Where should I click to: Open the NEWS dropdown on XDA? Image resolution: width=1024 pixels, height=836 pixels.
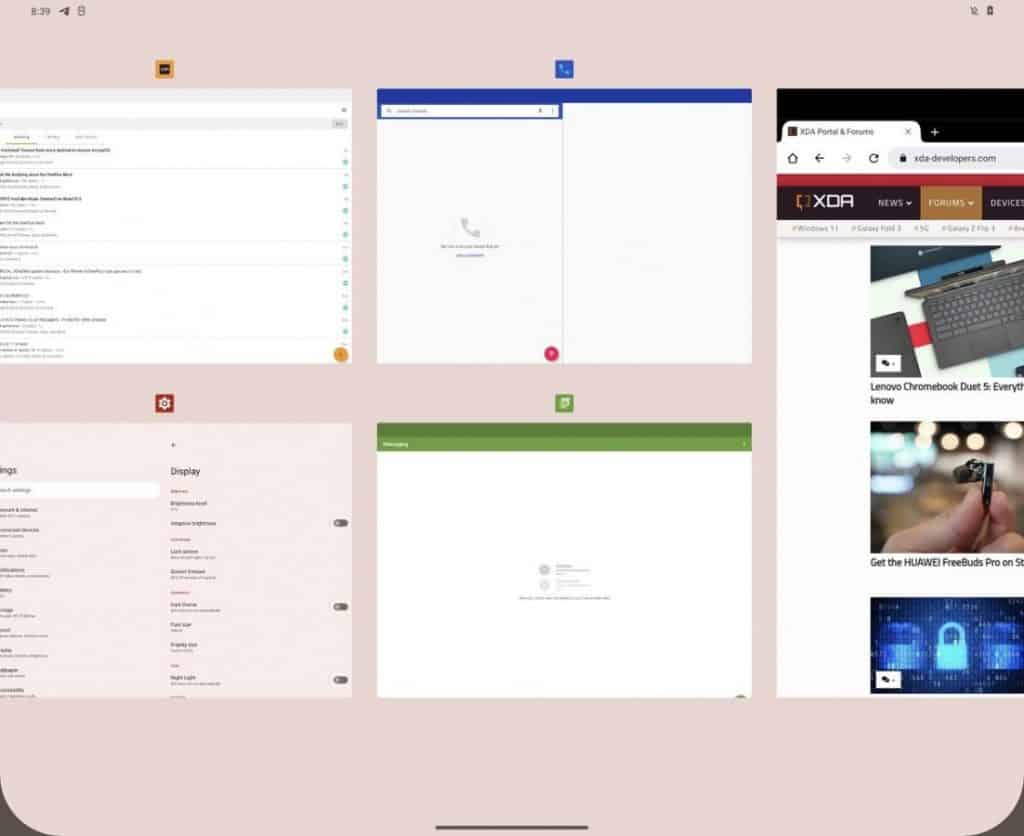893,202
